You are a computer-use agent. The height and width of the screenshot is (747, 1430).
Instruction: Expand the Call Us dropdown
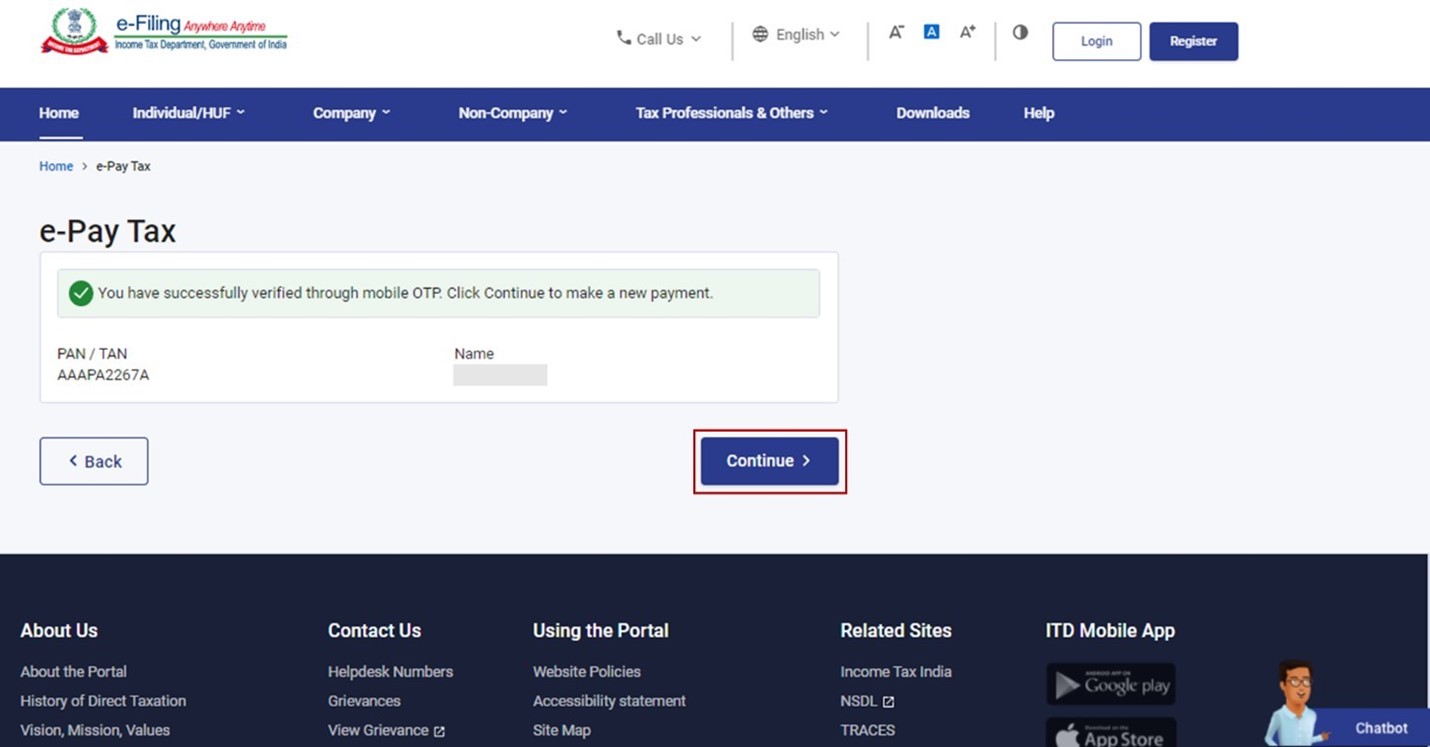pos(659,39)
